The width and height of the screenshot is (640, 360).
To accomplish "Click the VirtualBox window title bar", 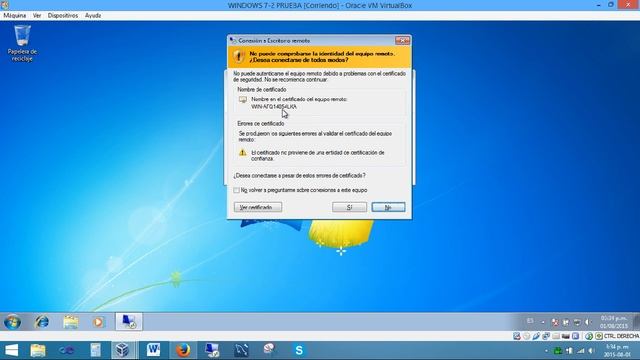I will [320, 5].
